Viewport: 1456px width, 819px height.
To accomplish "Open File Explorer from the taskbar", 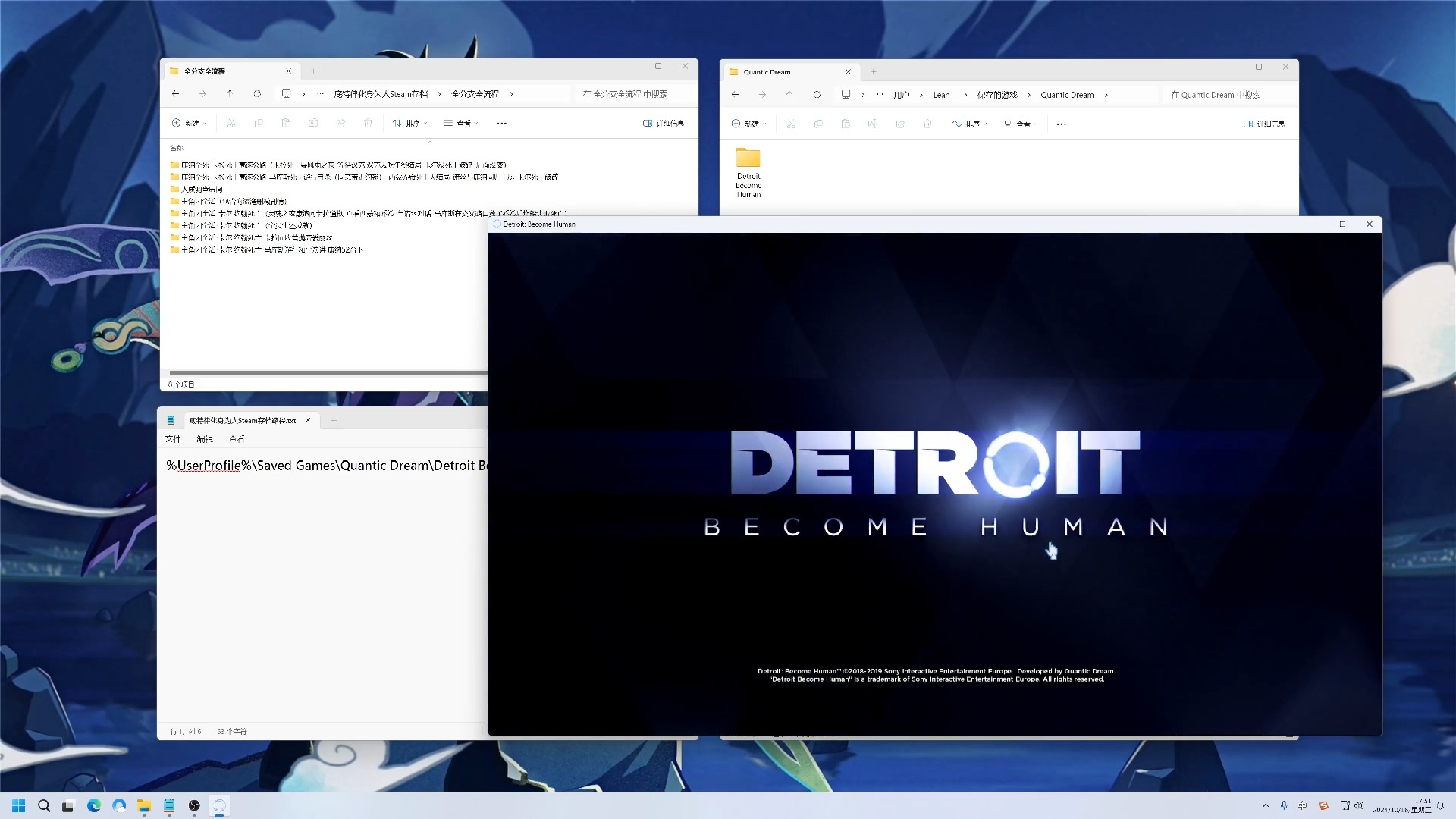I will pyautogui.click(x=144, y=805).
